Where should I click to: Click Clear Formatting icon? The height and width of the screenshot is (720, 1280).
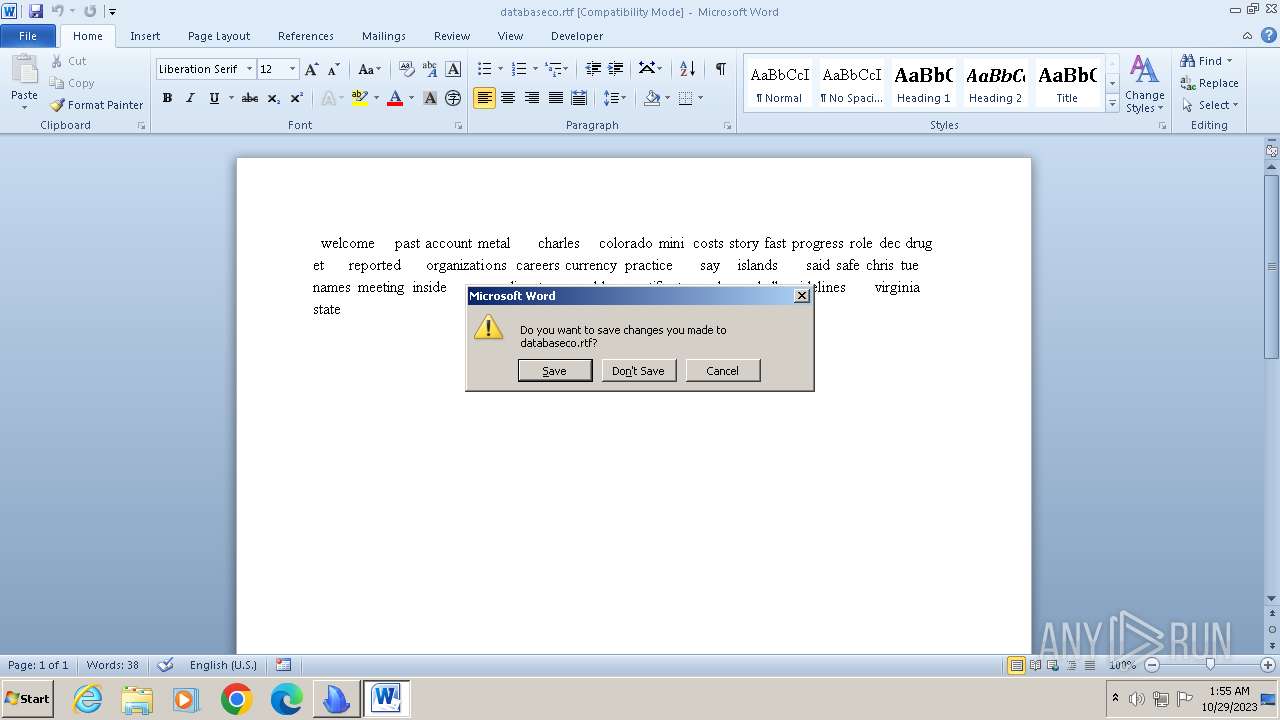click(x=407, y=69)
